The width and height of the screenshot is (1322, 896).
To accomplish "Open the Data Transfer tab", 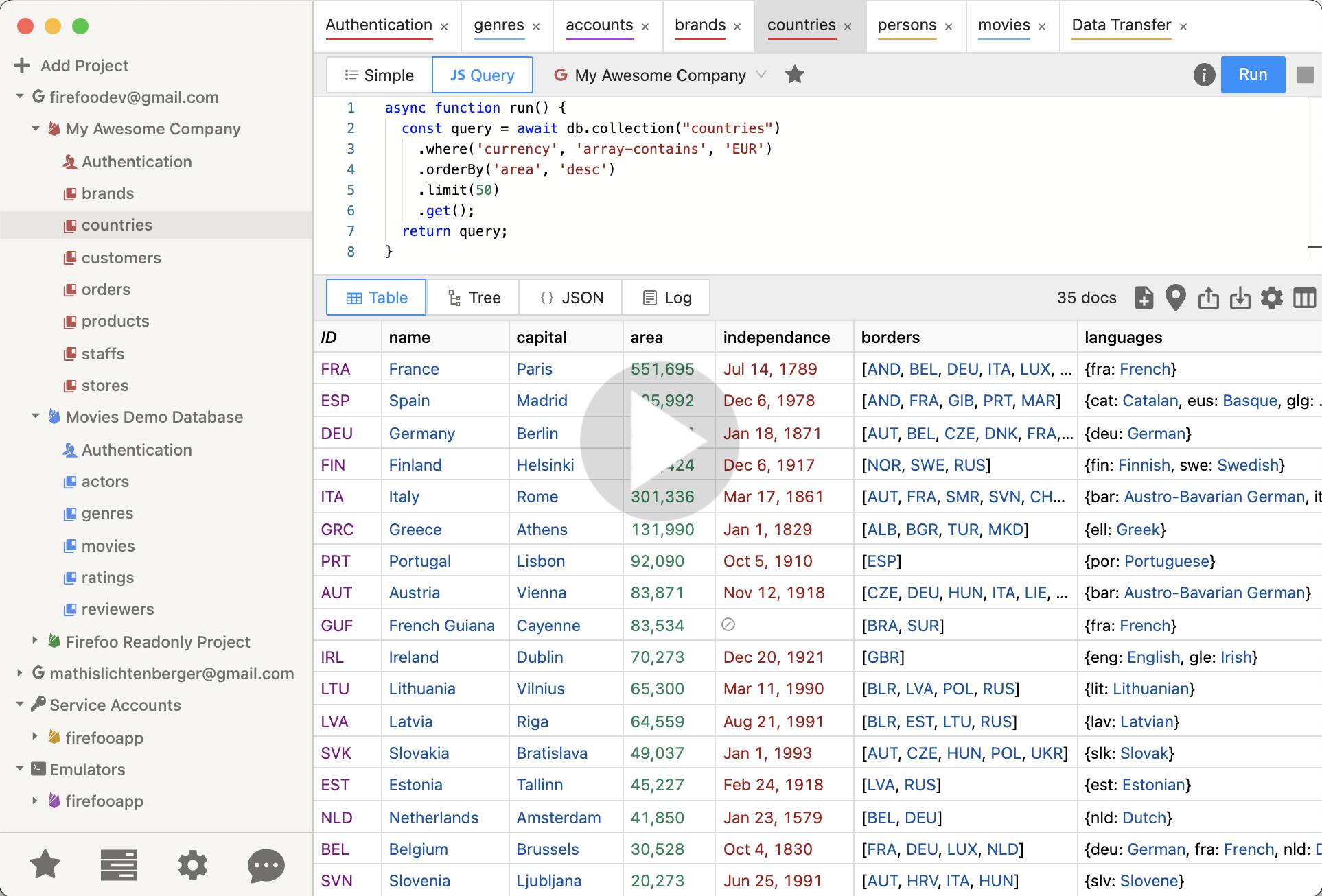I will point(1121,25).
